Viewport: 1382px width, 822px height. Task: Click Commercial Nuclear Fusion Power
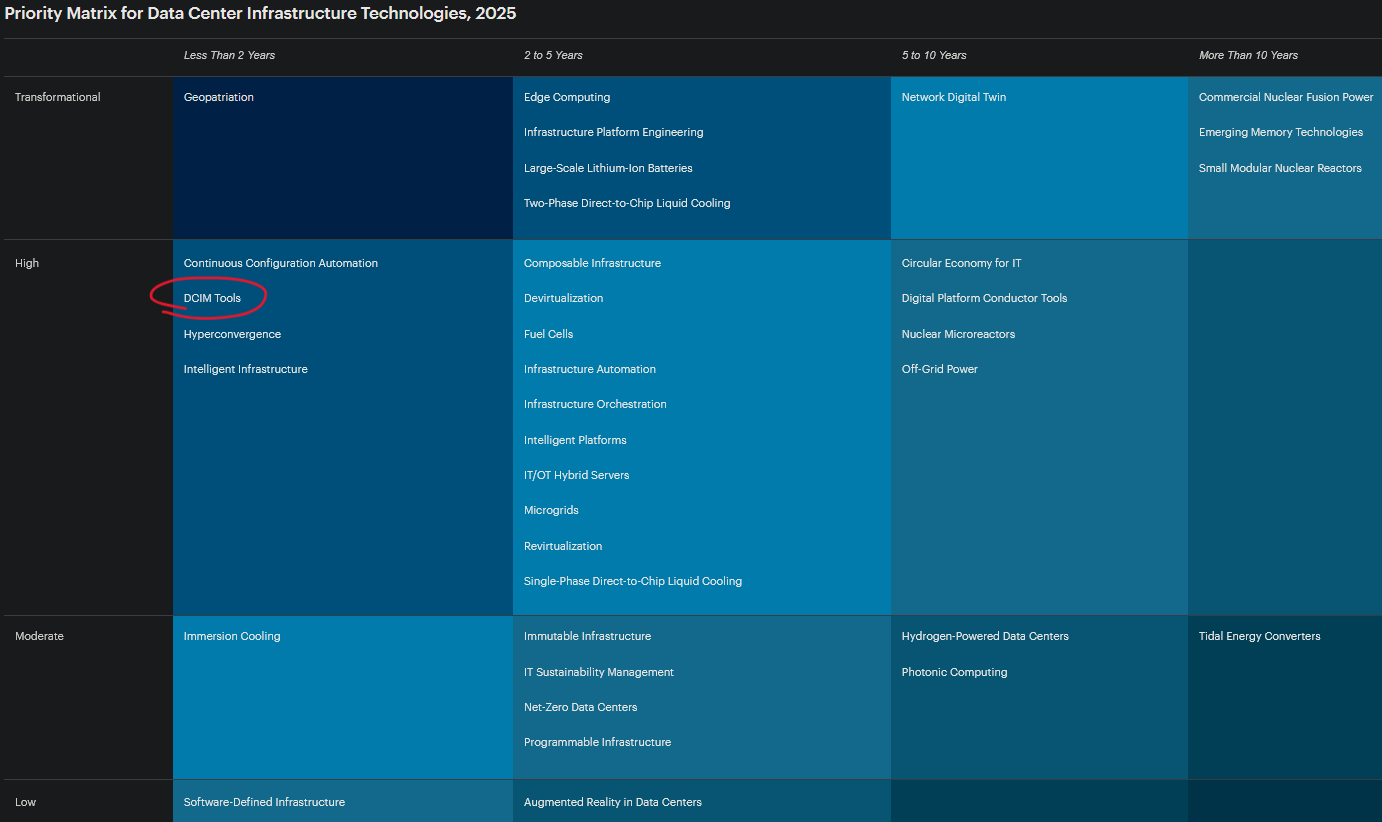point(1285,97)
